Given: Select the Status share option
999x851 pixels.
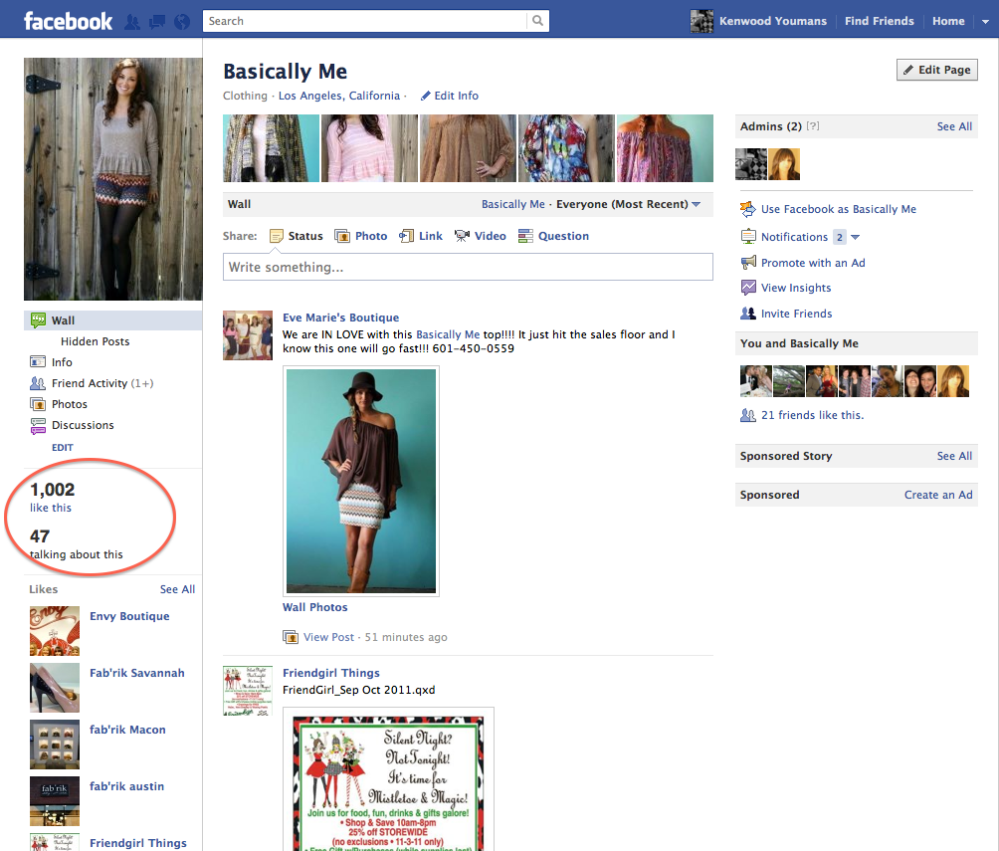Looking at the screenshot, I should pyautogui.click(x=296, y=236).
